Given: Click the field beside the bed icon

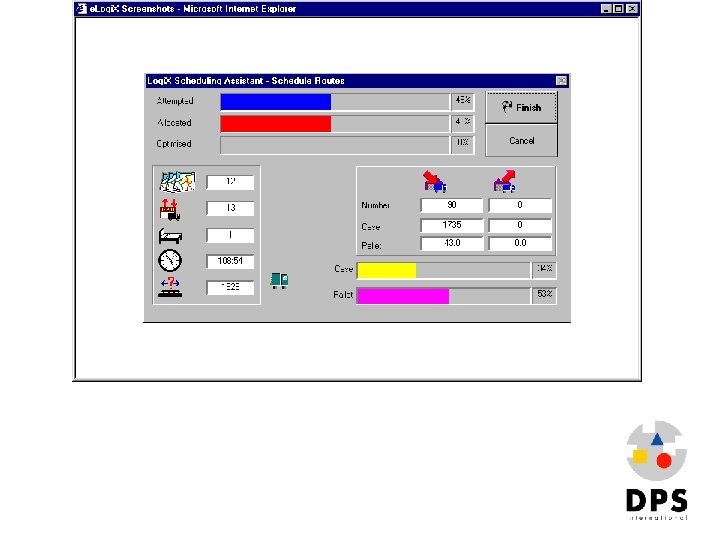Looking at the screenshot, I should click(230, 235).
